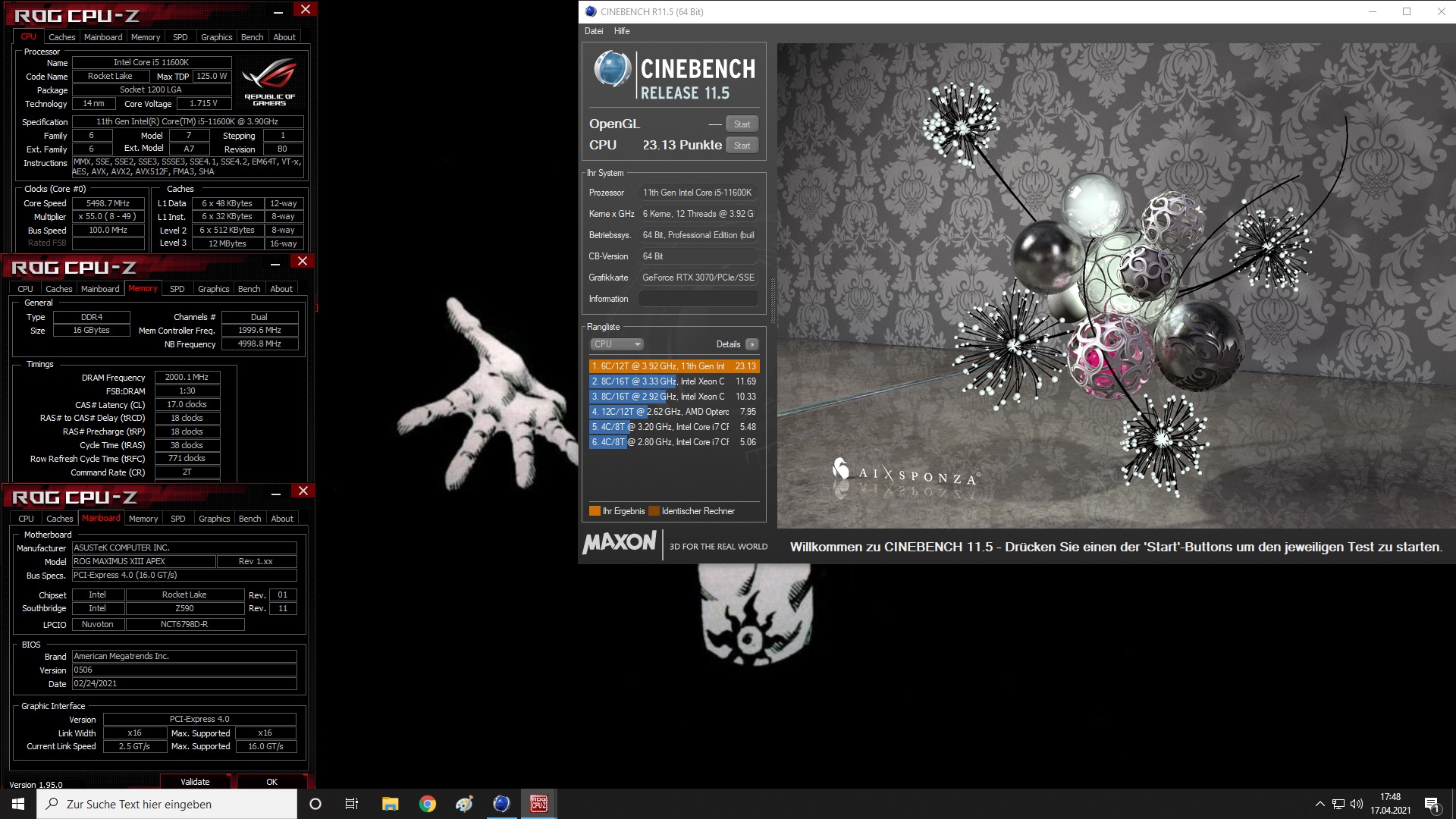Click the CPU score 23.13 Punkte
This screenshot has height=819, width=1456.
tap(682, 145)
